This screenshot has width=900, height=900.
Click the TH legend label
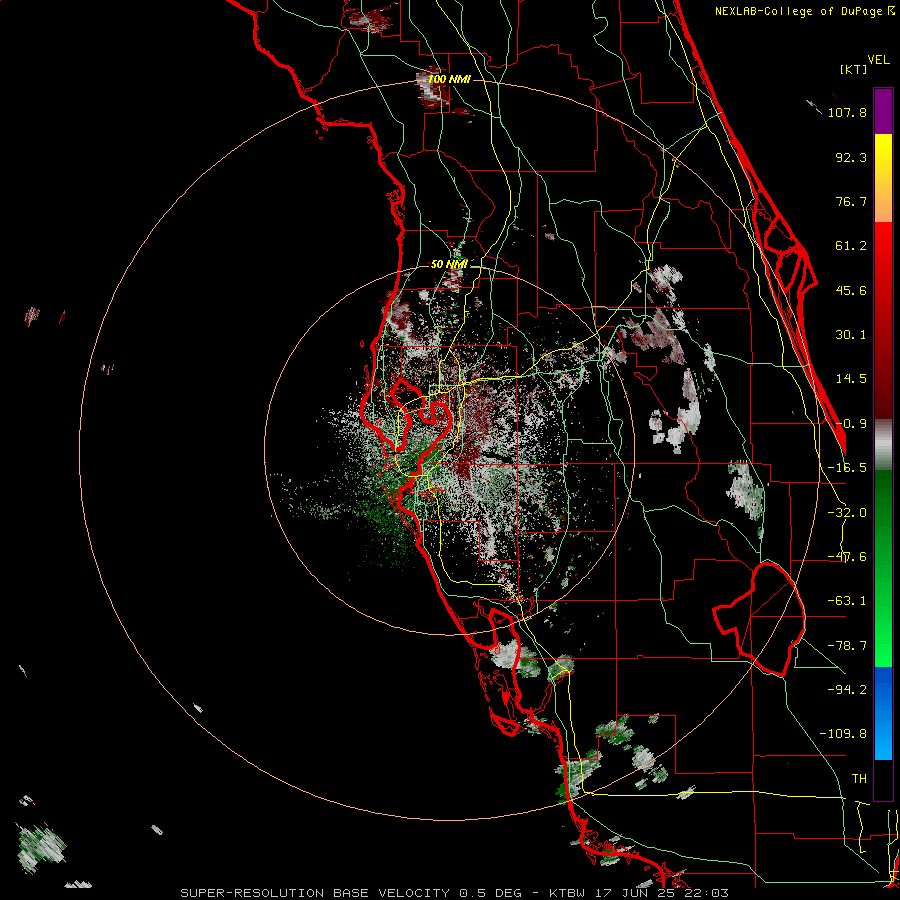pos(859,778)
